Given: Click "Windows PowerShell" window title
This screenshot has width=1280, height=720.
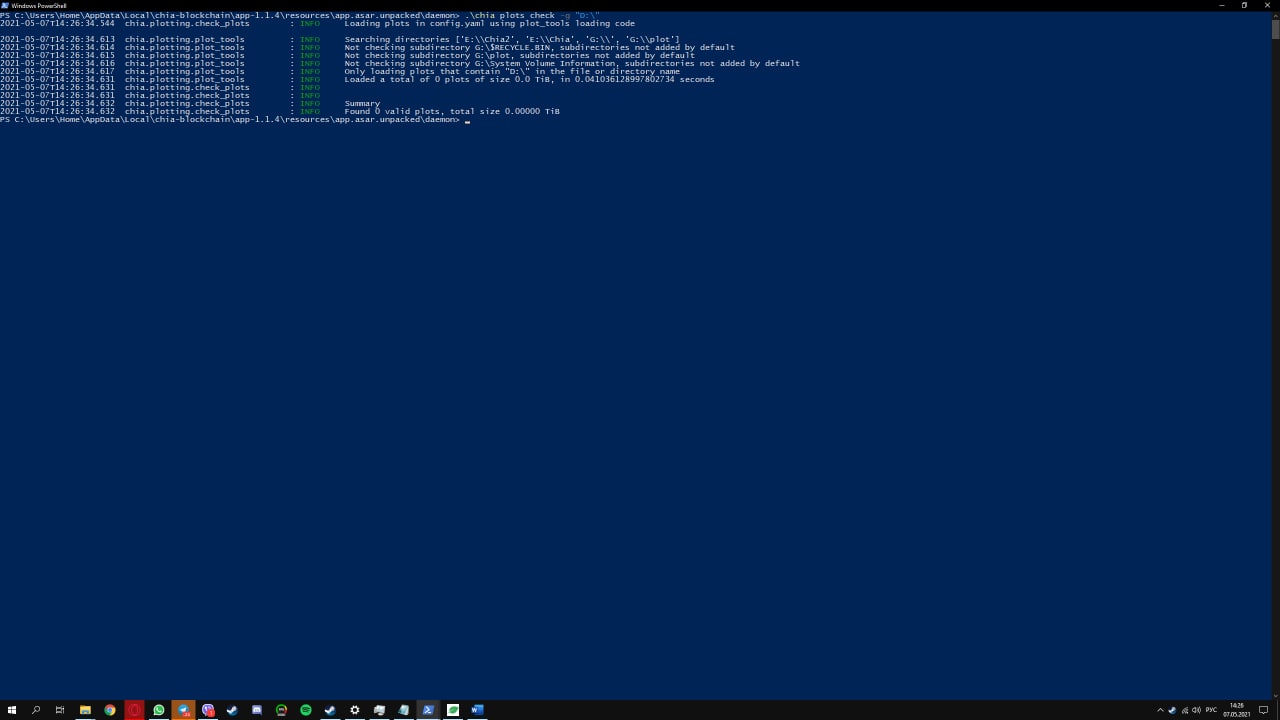Looking at the screenshot, I should pos(39,5).
